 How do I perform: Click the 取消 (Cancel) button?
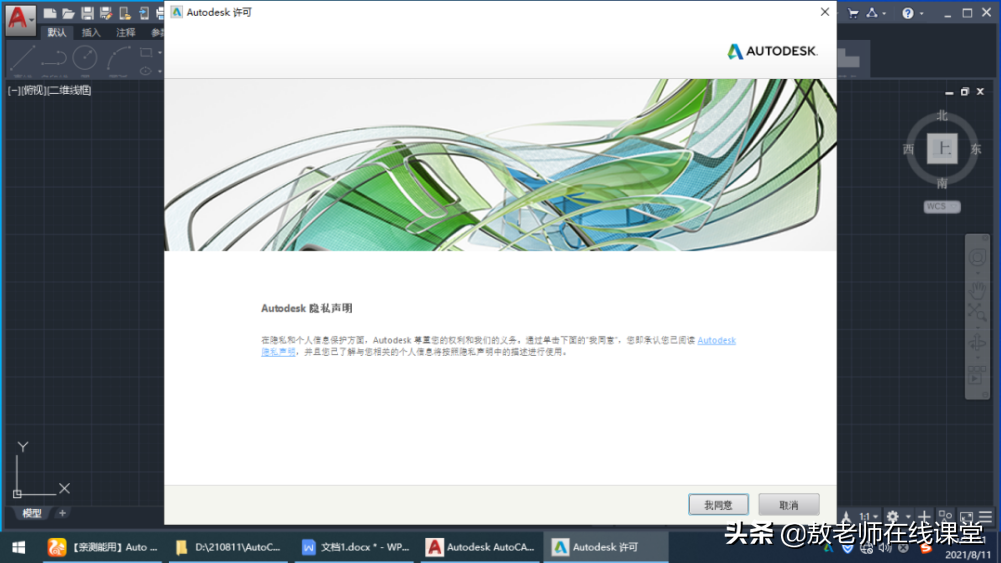pyautogui.click(x=788, y=505)
